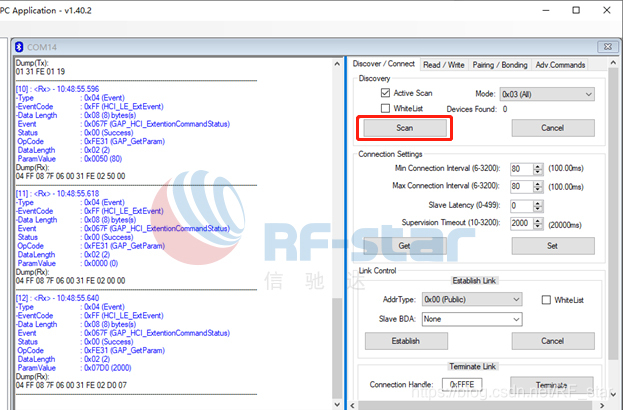Increase Min Connection Interval with up arrow
Viewport: 623px width, 410px height.
(x=538, y=166)
